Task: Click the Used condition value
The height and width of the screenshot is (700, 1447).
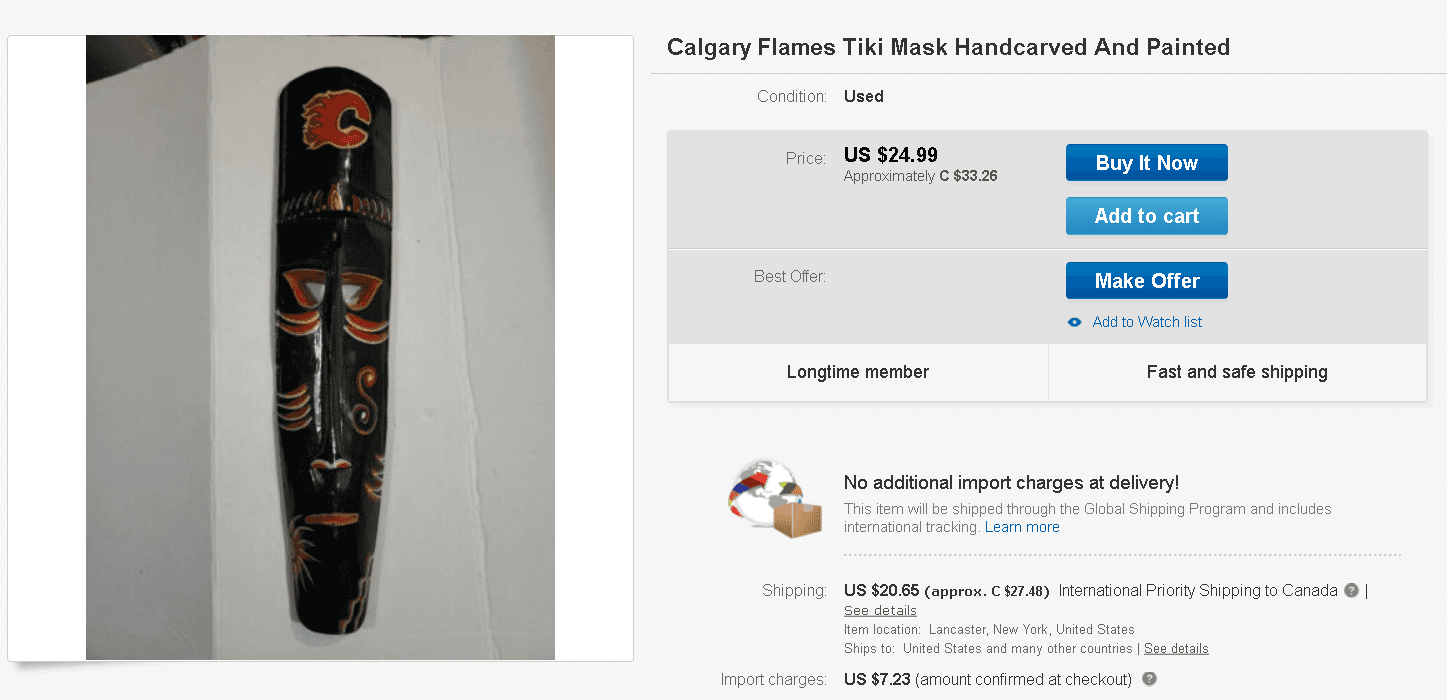Action: coord(863,96)
